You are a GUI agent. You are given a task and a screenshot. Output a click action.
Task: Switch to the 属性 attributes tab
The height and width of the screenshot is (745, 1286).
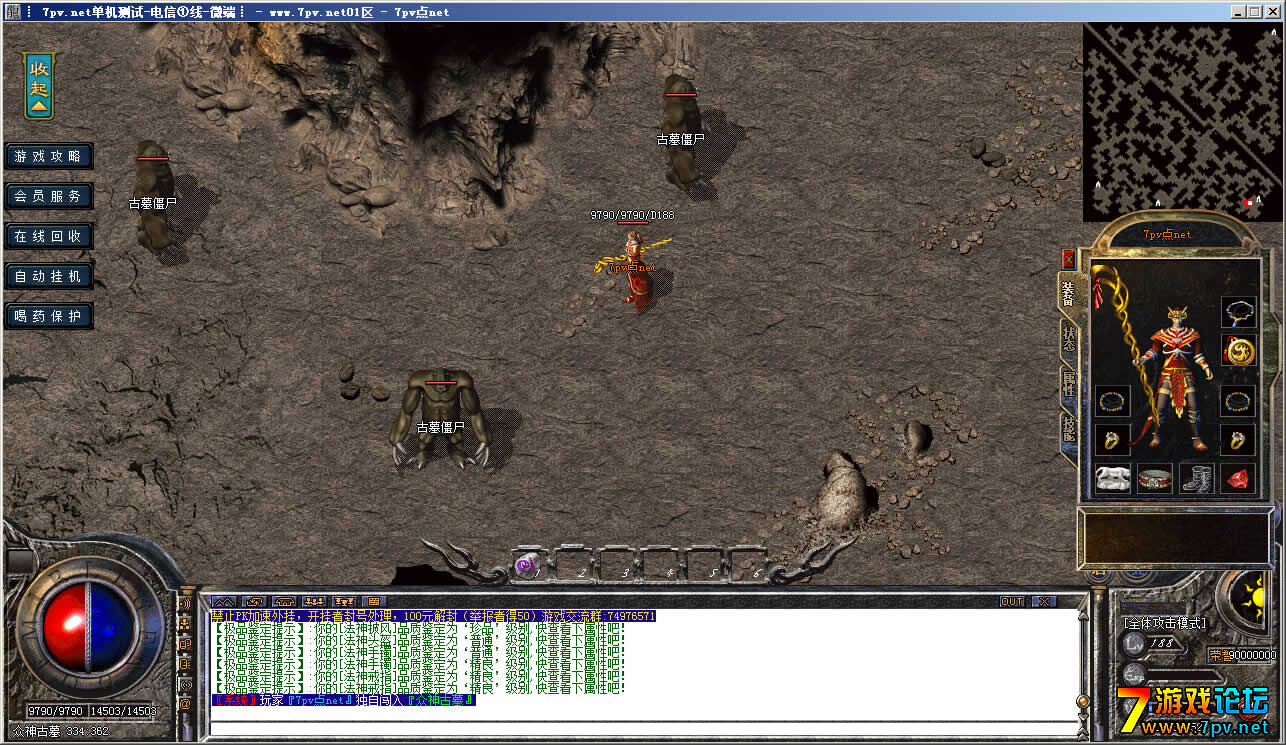click(x=1068, y=386)
